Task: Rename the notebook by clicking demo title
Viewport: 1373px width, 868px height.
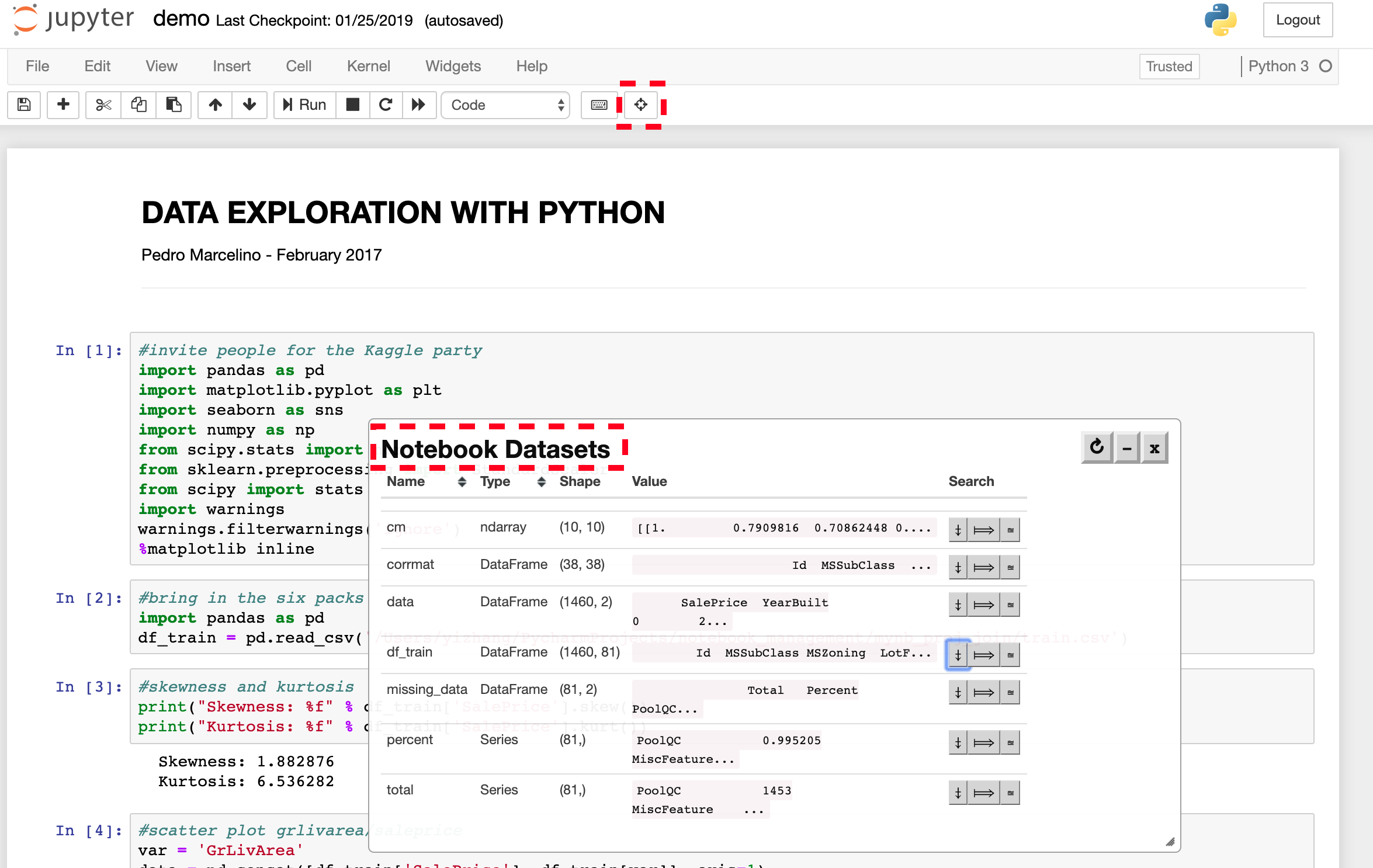Action: pos(181,19)
